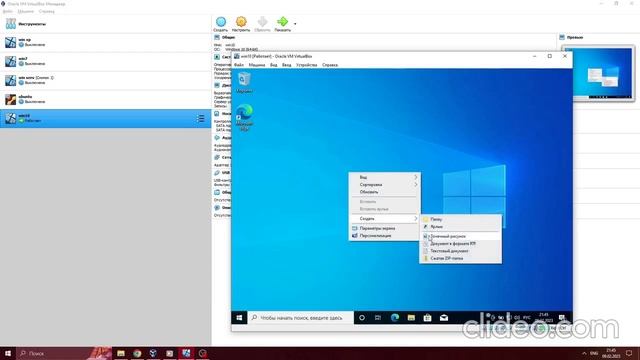This screenshot has height=360, width=640.
Task: Click the greyed Сбросить (Discard) toolbar icon
Action: tap(262, 24)
